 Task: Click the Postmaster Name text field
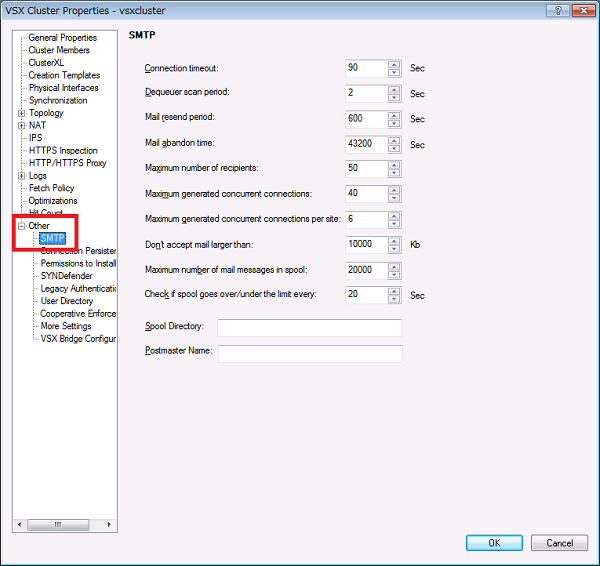(x=310, y=354)
